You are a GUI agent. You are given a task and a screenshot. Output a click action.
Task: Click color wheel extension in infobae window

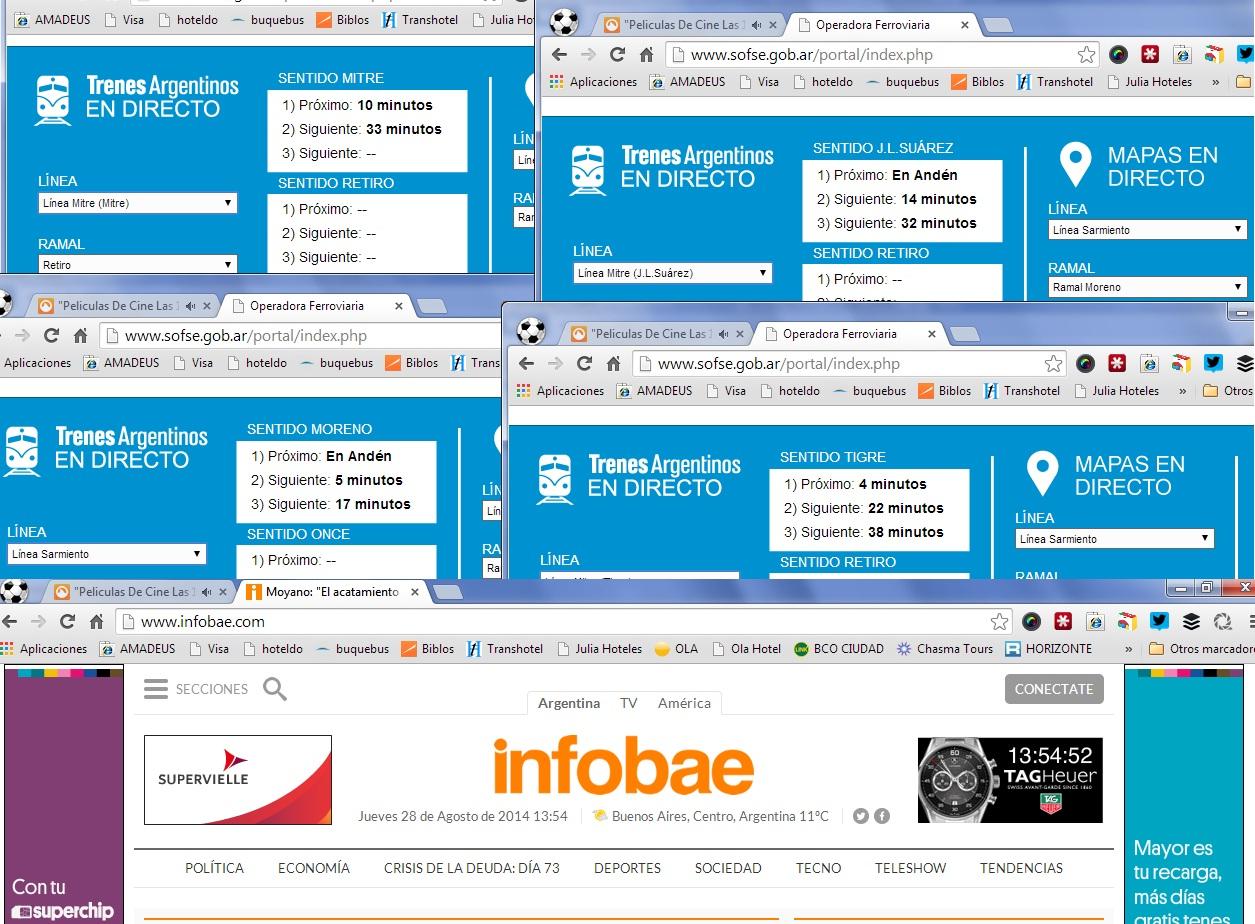pos(1031,621)
